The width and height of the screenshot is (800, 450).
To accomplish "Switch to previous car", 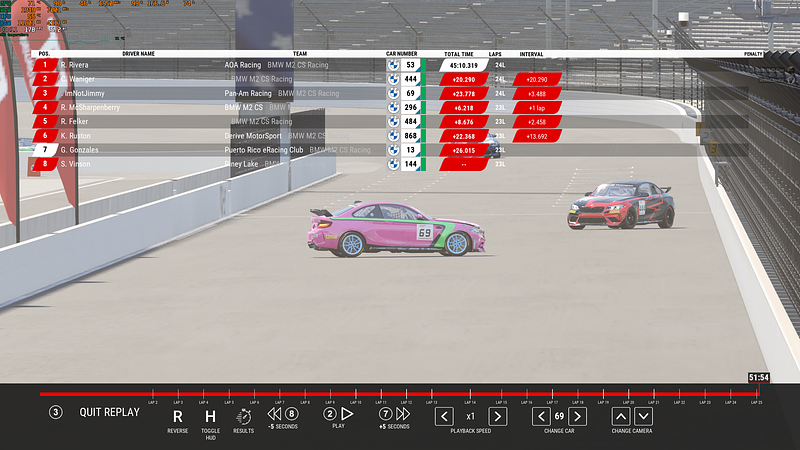I will tap(541, 416).
